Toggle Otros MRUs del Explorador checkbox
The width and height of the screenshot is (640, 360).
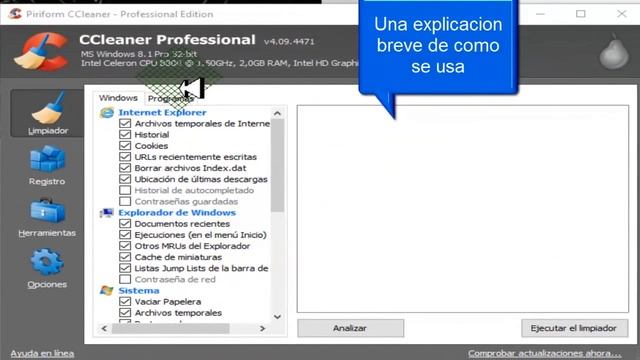click(x=125, y=246)
